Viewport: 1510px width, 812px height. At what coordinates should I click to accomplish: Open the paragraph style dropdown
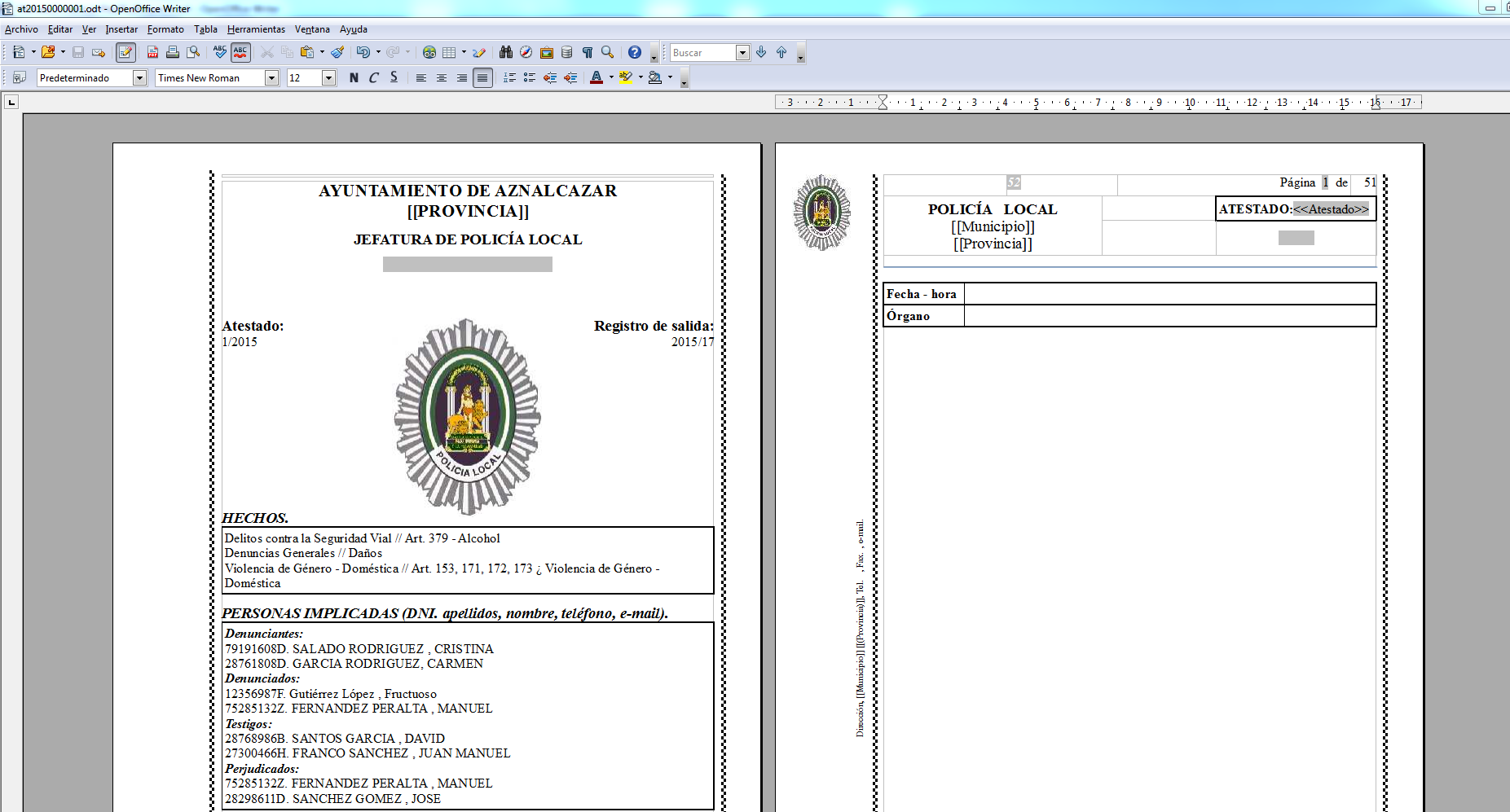click(139, 78)
